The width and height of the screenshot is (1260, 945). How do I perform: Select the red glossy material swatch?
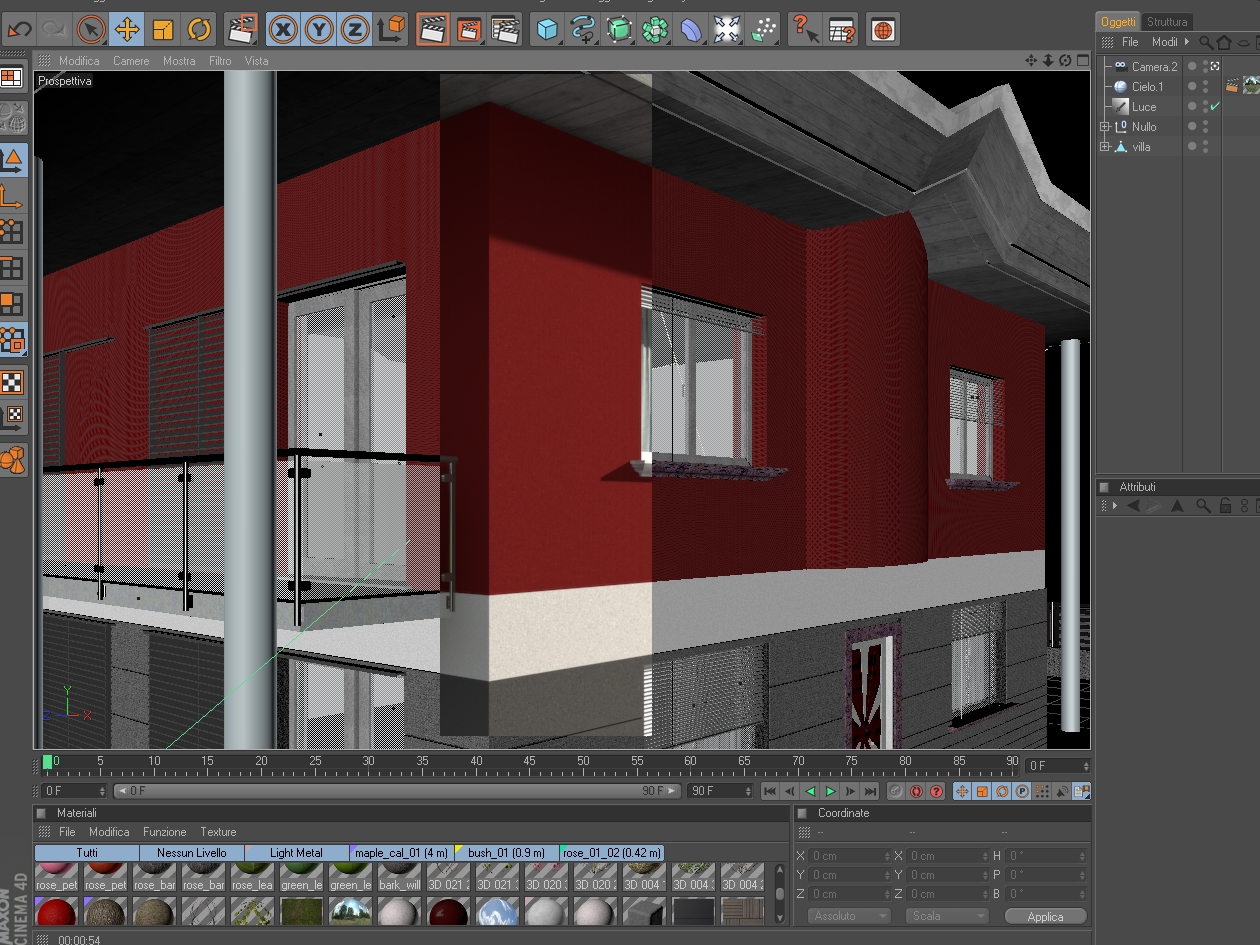click(56, 912)
